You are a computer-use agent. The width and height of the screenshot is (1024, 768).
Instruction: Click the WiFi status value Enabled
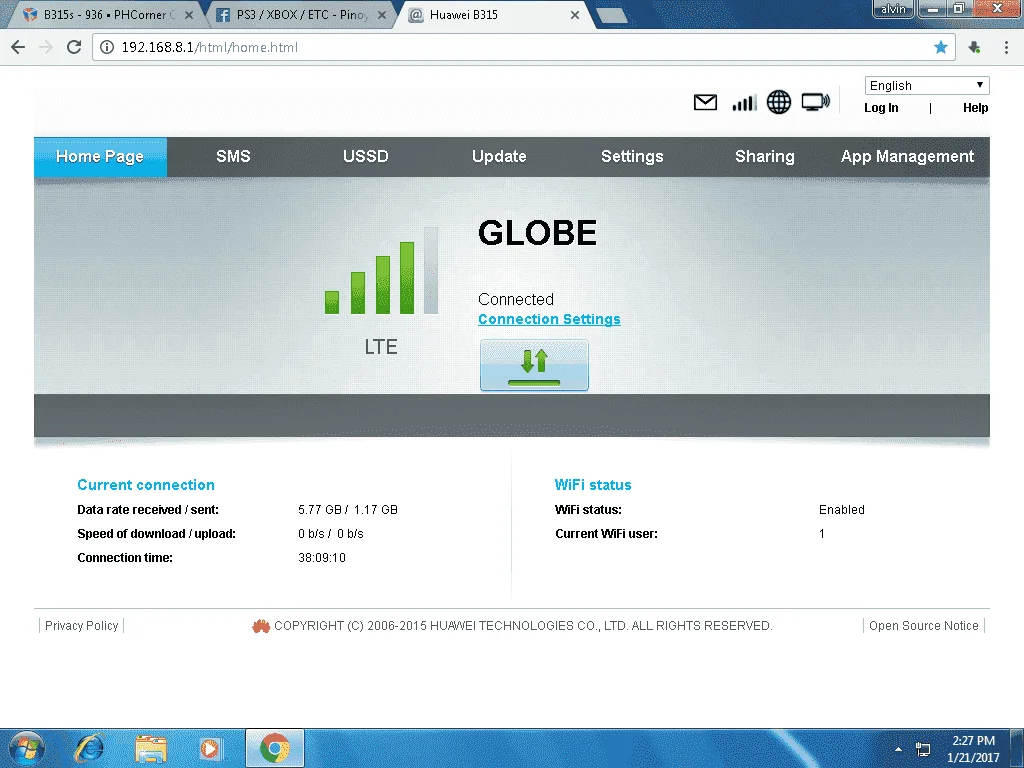click(842, 509)
